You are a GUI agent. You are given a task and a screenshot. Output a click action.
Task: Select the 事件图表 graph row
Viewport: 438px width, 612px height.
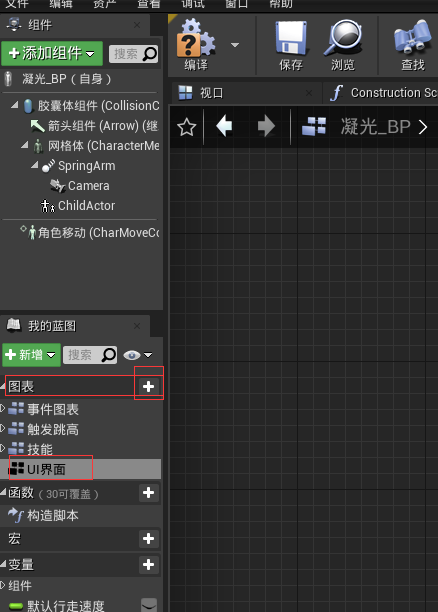click(x=81, y=409)
